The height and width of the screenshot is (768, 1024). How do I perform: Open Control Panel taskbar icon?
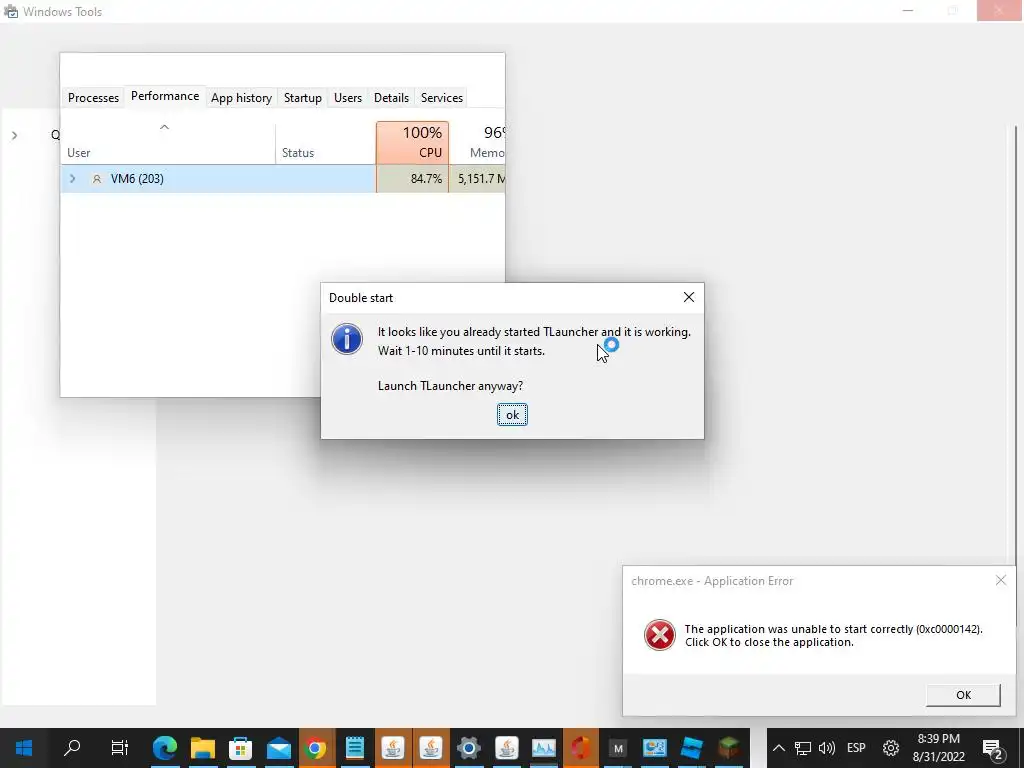[654, 748]
